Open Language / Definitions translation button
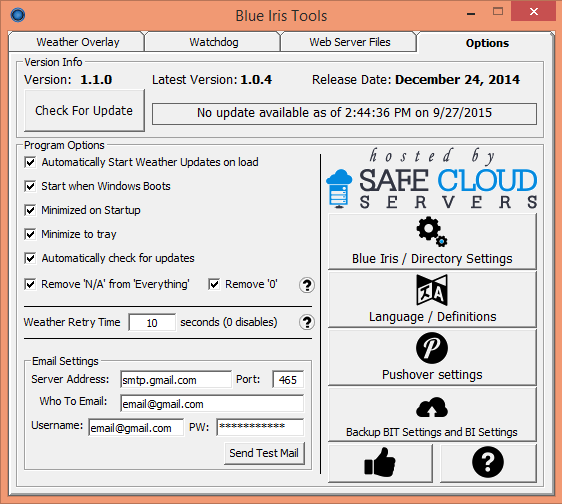Image resolution: width=562 pixels, height=504 pixels. point(432,299)
